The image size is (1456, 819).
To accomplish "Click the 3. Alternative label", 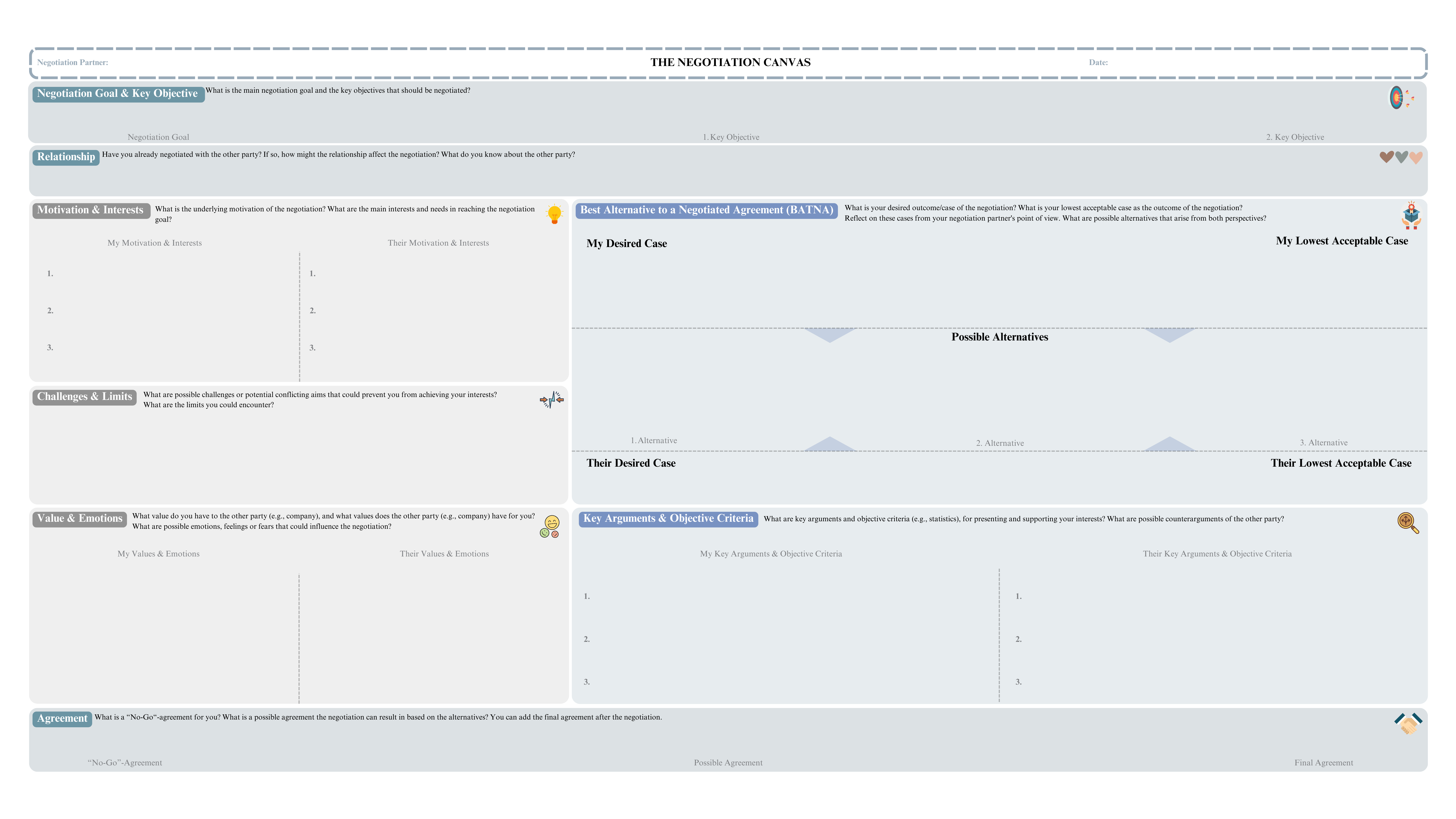I will [x=1323, y=443].
